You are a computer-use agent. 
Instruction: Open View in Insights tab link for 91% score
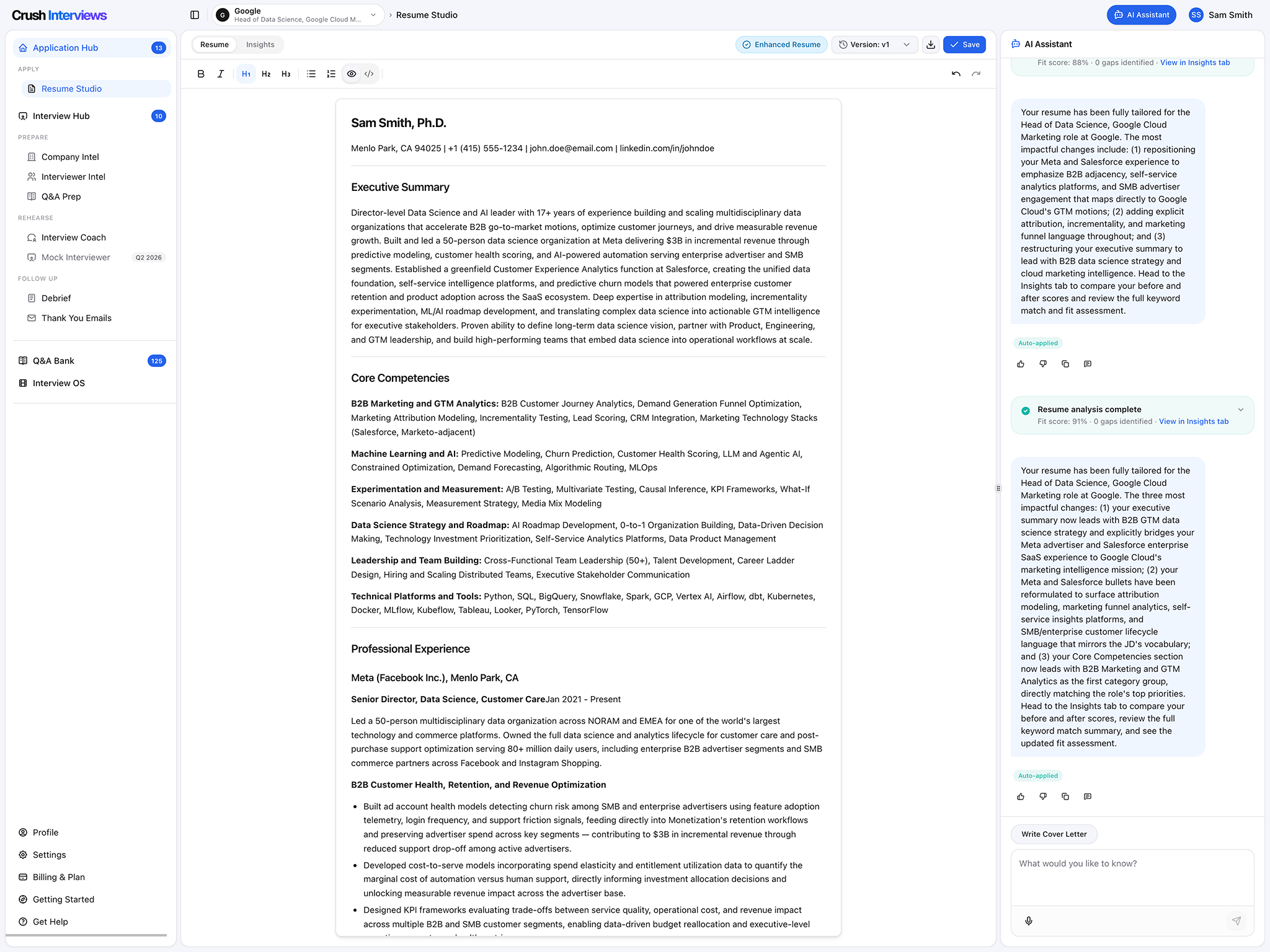pyautogui.click(x=1194, y=421)
